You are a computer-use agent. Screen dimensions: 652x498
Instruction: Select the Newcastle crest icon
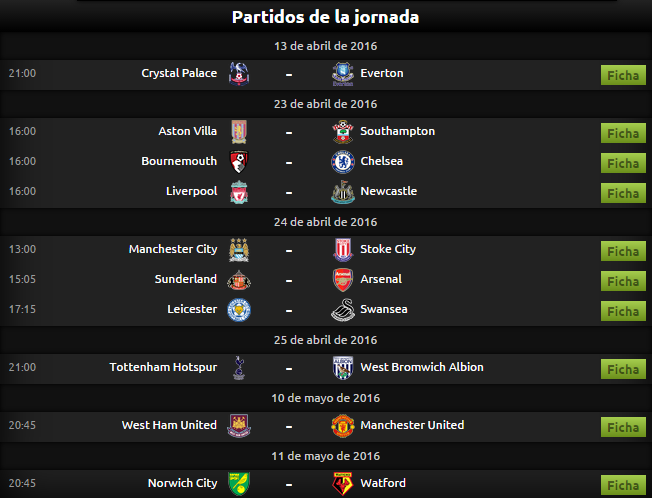[x=343, y=192]
